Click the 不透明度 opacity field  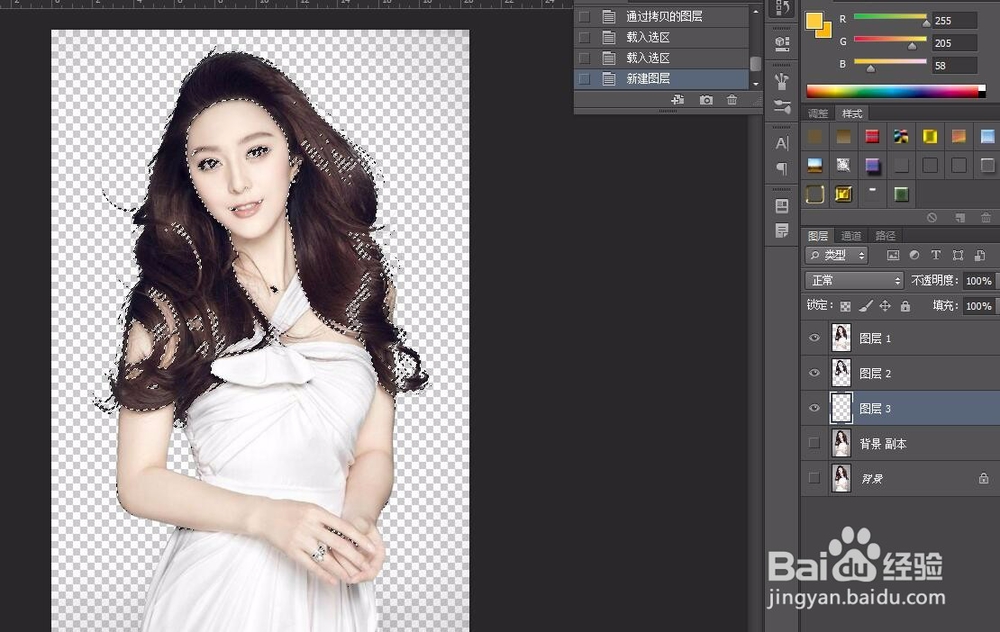tap(979, 281)
